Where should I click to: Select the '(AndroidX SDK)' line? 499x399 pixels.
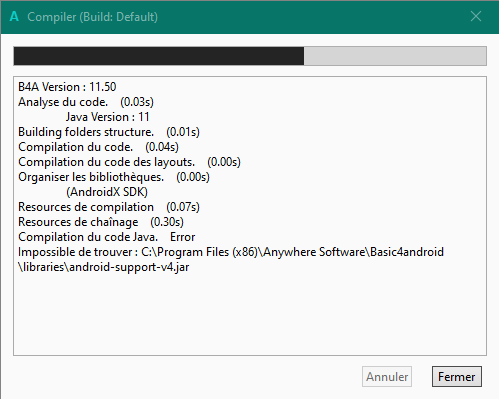[107, 192]
